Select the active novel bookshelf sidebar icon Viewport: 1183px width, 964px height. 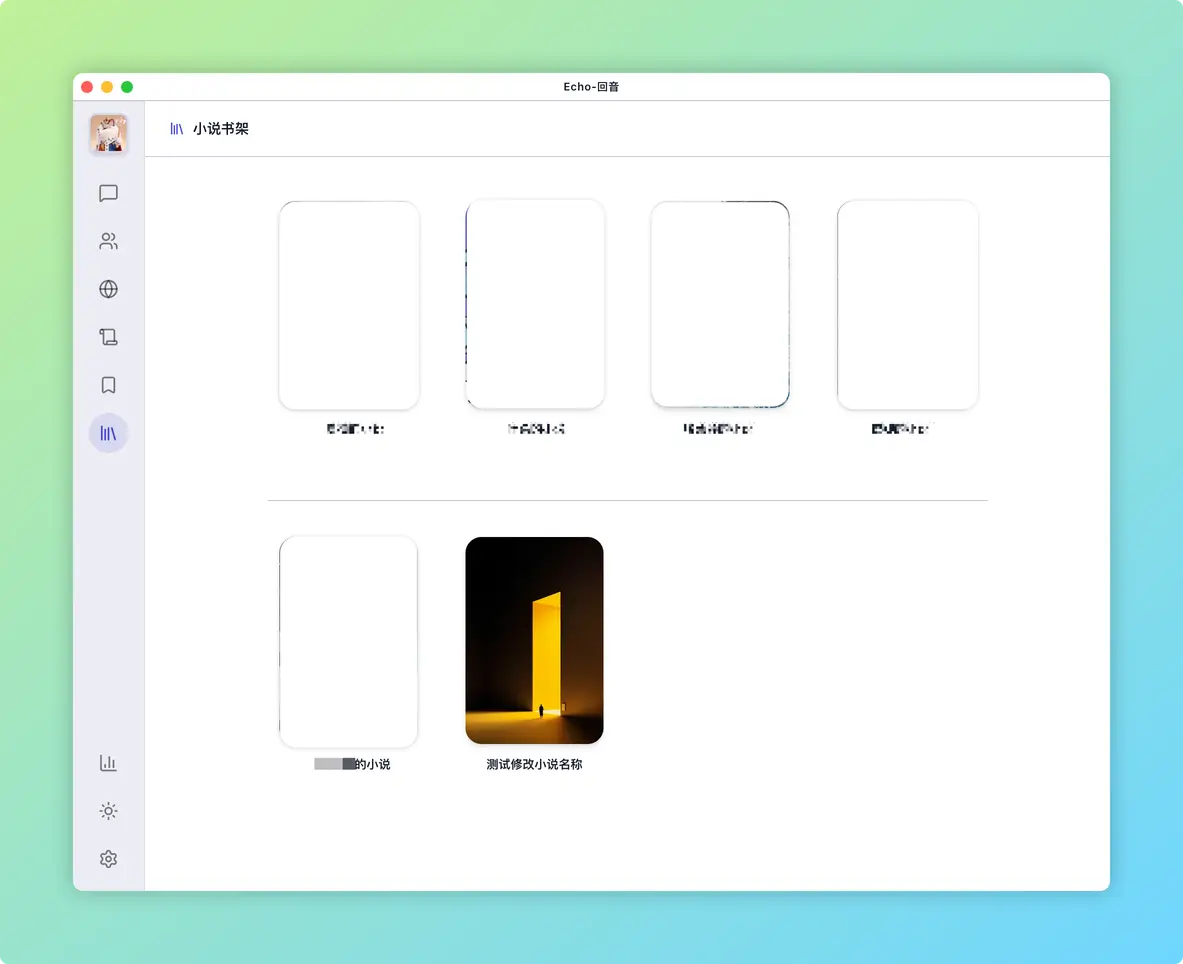108,433
